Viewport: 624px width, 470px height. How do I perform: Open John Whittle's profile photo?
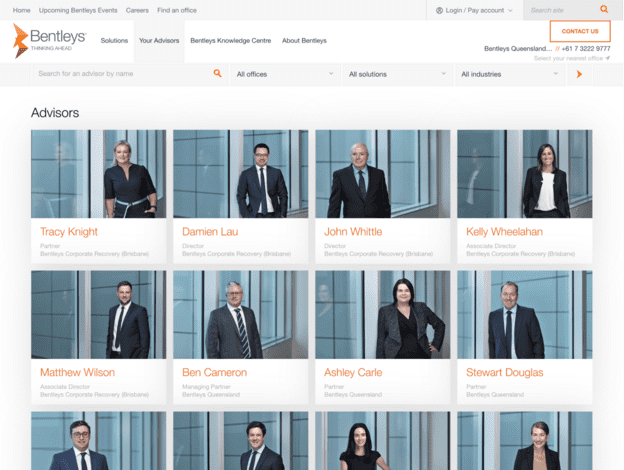(382, 174)
